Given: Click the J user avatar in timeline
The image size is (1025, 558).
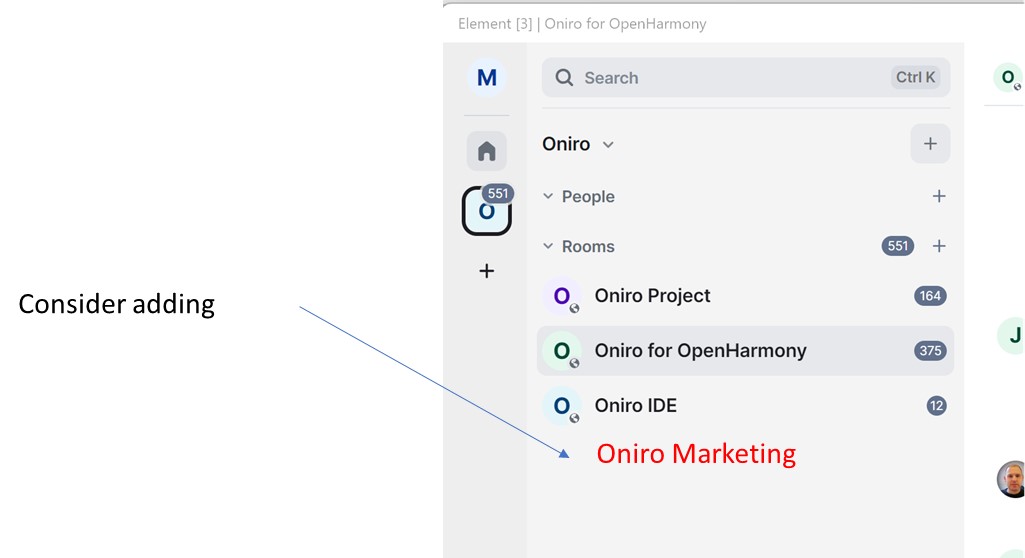Looking at the screenshot, I should [1013, 336].
